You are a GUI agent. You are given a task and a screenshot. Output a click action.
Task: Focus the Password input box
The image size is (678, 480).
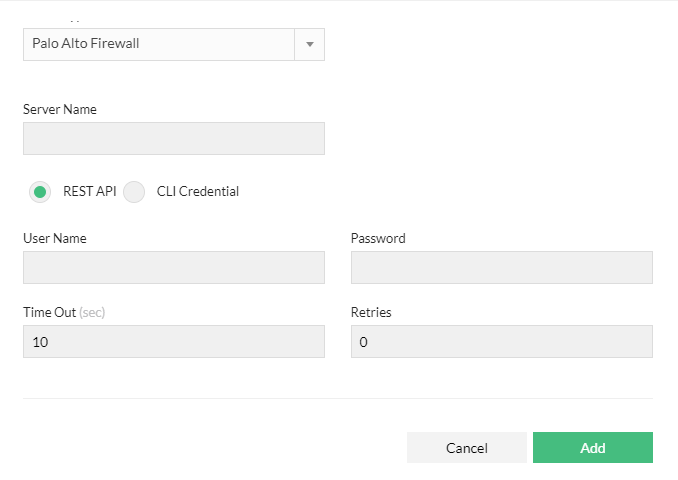(501, 267)
